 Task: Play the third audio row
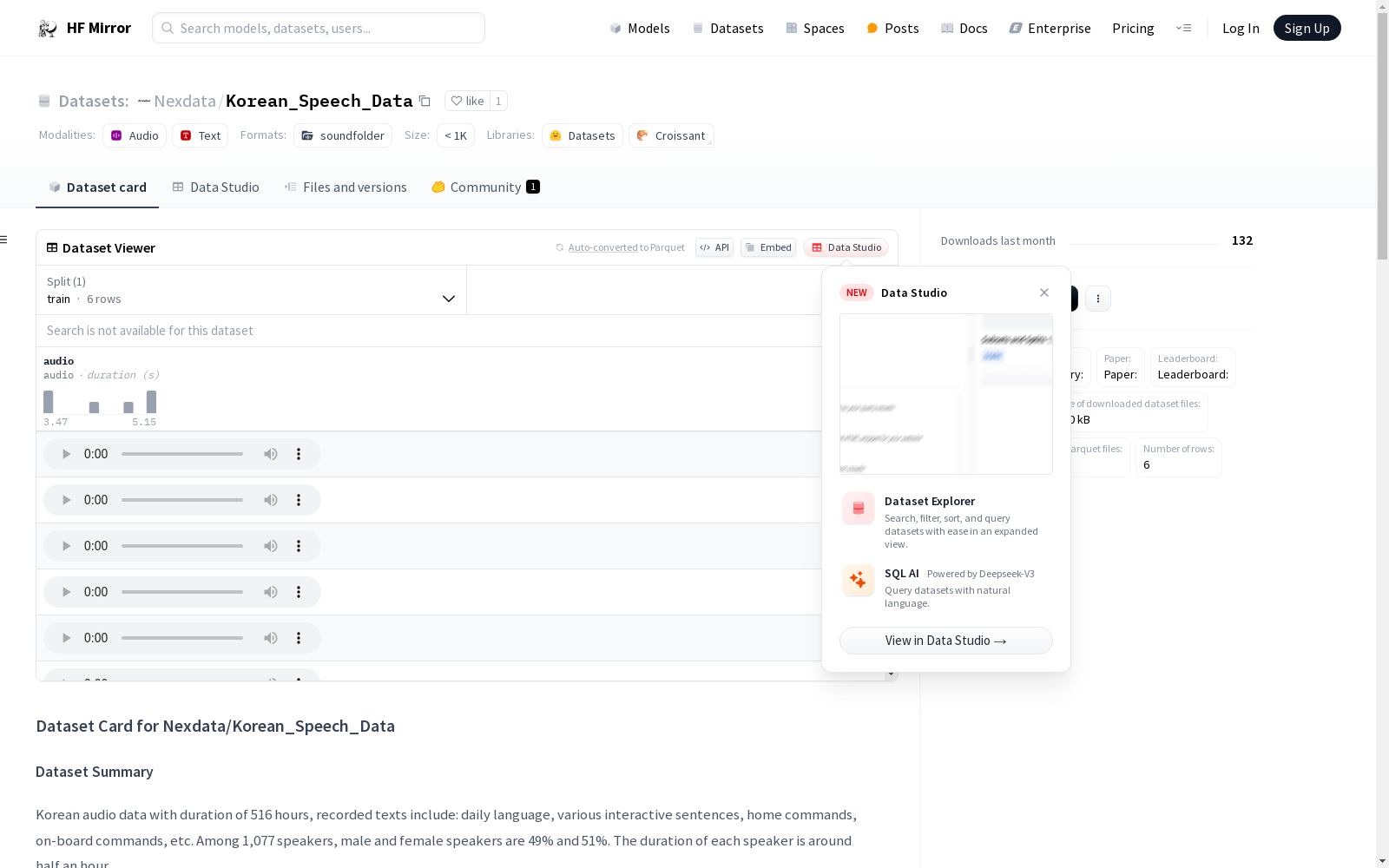pos(66,546)
